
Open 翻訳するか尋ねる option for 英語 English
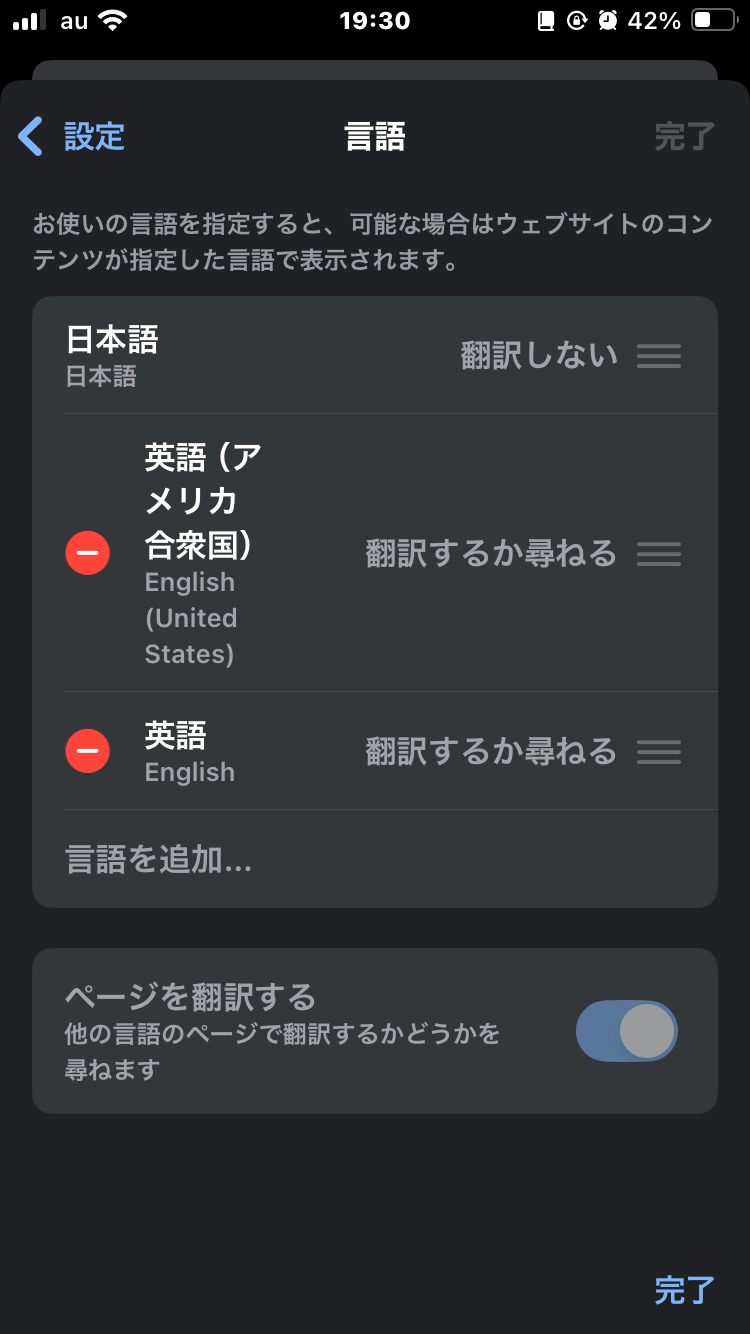[x=491, y=751]
